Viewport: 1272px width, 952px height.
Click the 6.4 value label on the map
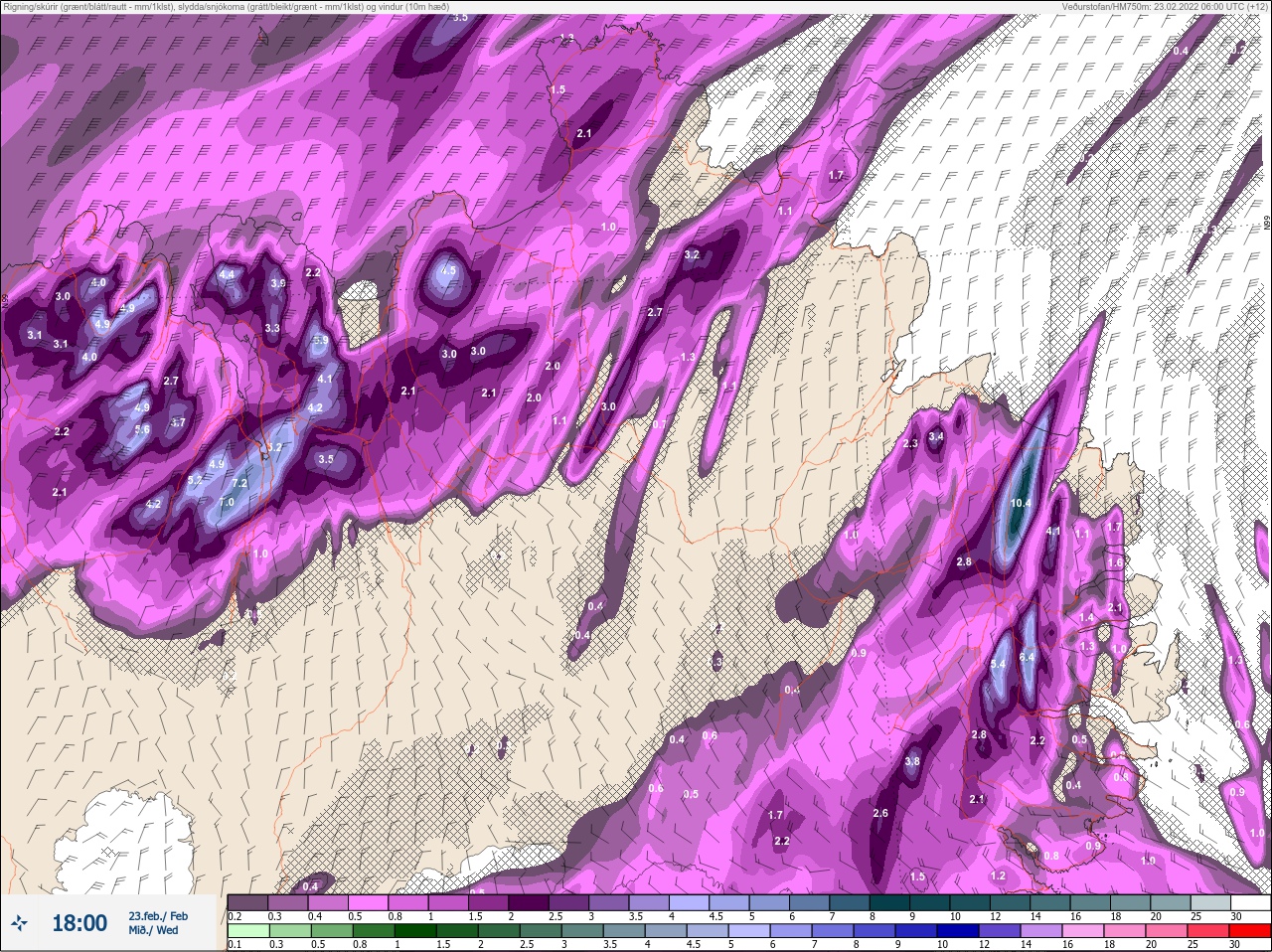tap(1028, 657)
